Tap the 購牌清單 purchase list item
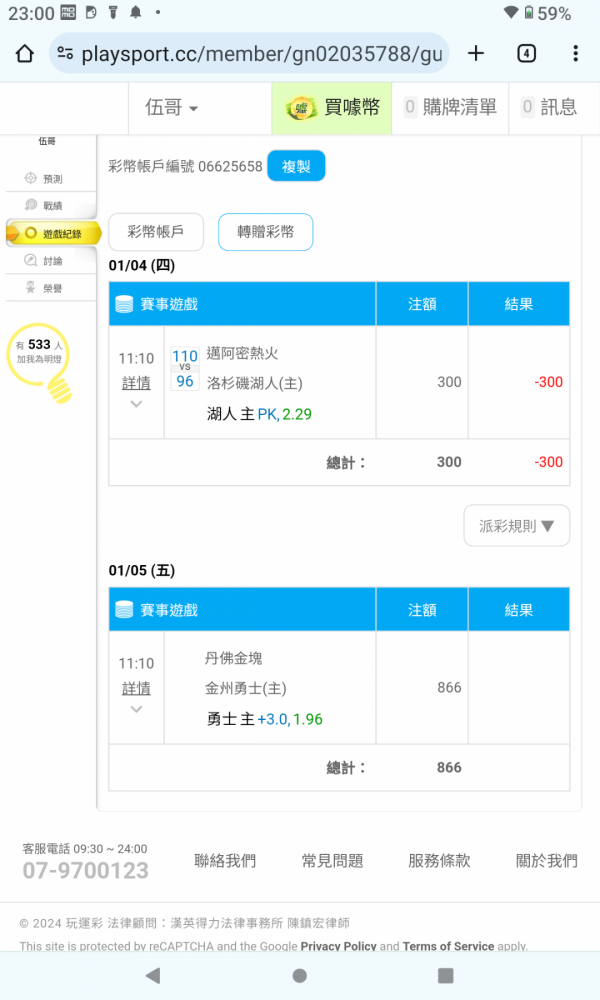 click(450, 108)
